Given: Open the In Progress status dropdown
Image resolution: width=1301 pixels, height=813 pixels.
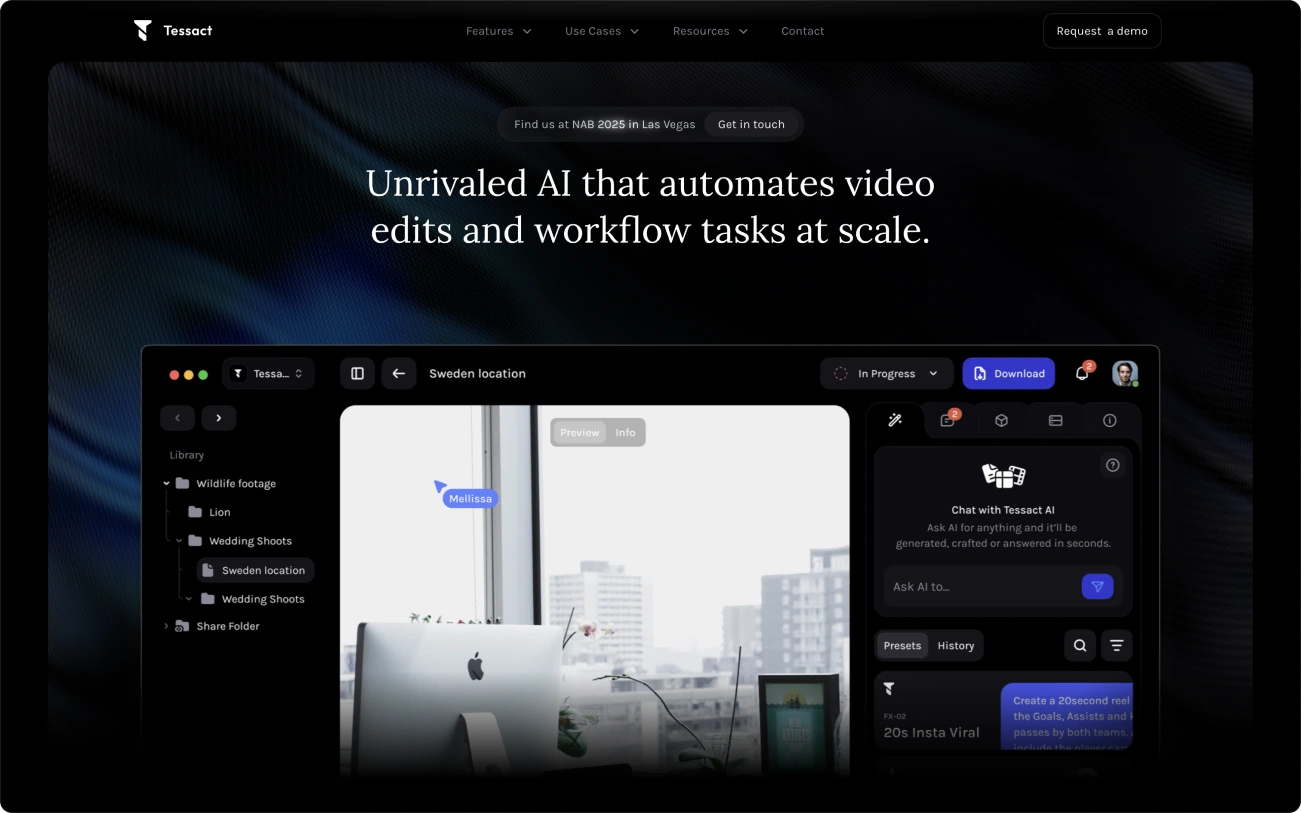Looking at the screenshot, I should point(887,374).
